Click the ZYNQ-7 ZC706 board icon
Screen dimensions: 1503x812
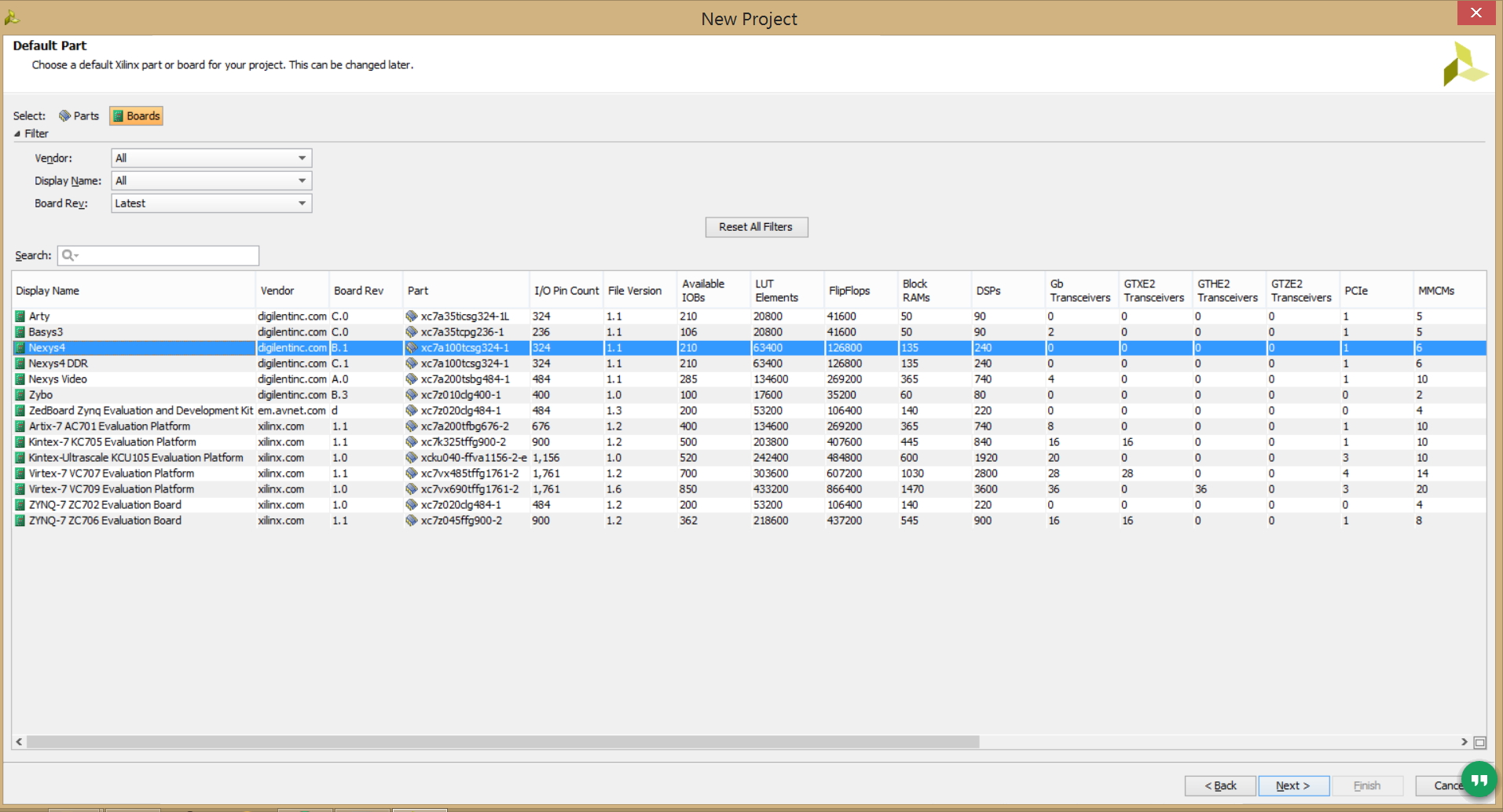click(x=20, y=521)
